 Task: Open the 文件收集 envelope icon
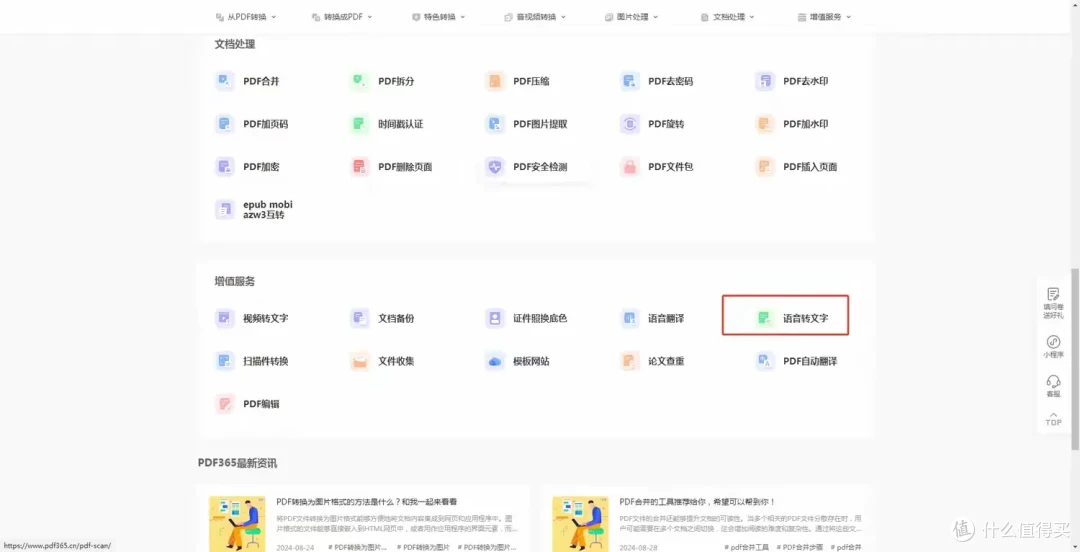360,361
